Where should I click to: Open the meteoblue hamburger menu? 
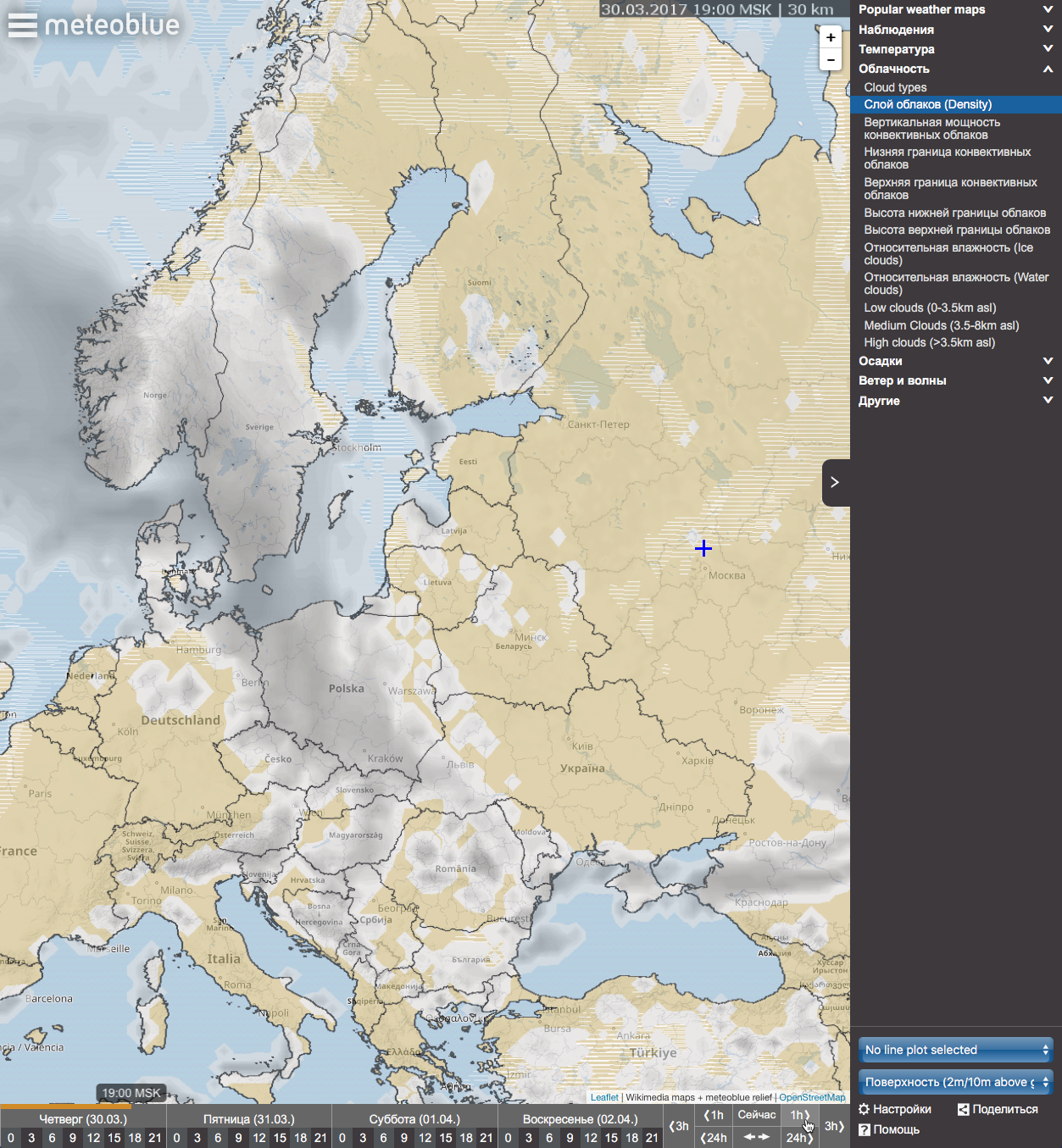(23, 25)
